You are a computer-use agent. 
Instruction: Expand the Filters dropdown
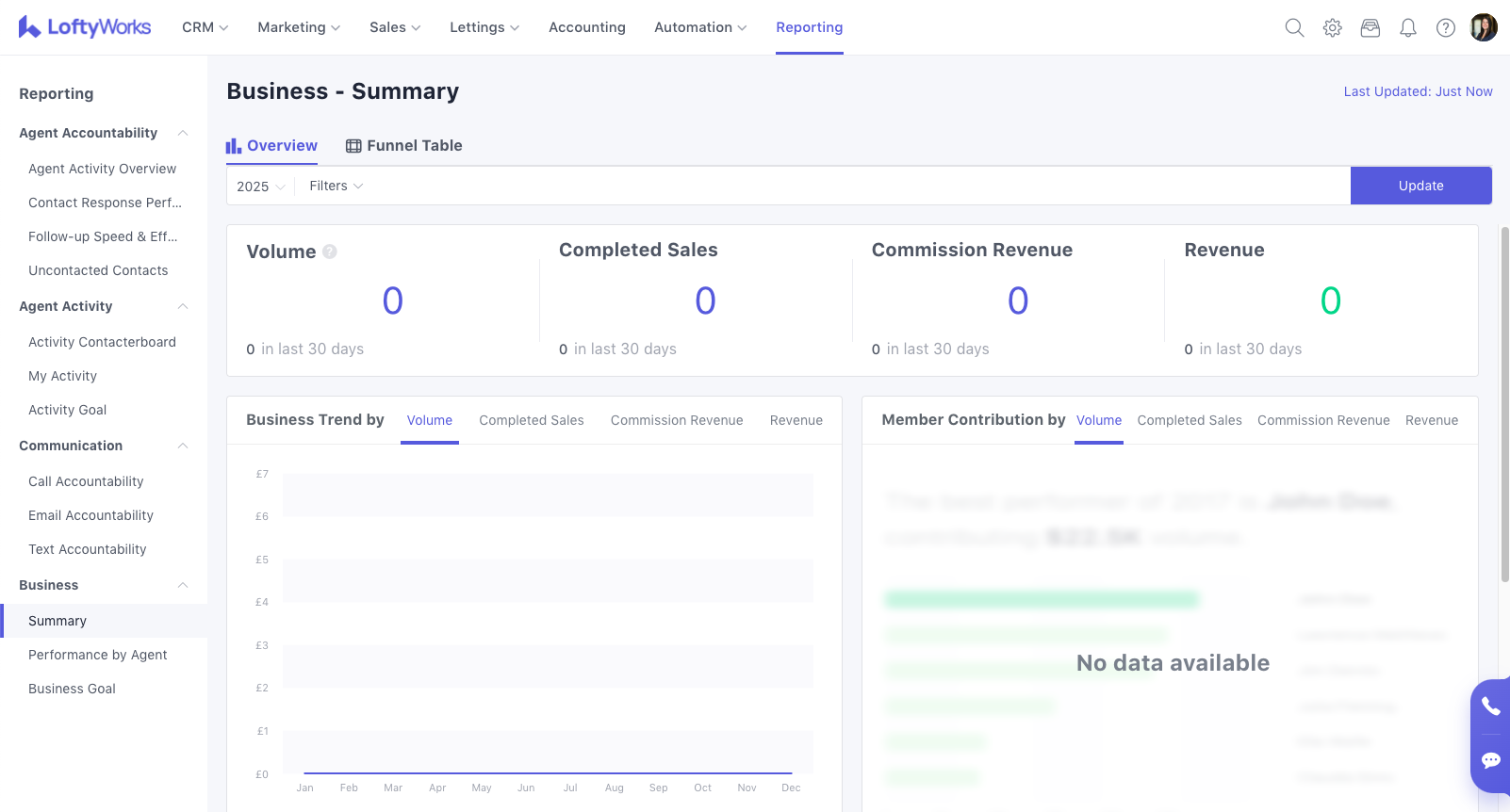[336, 187]
